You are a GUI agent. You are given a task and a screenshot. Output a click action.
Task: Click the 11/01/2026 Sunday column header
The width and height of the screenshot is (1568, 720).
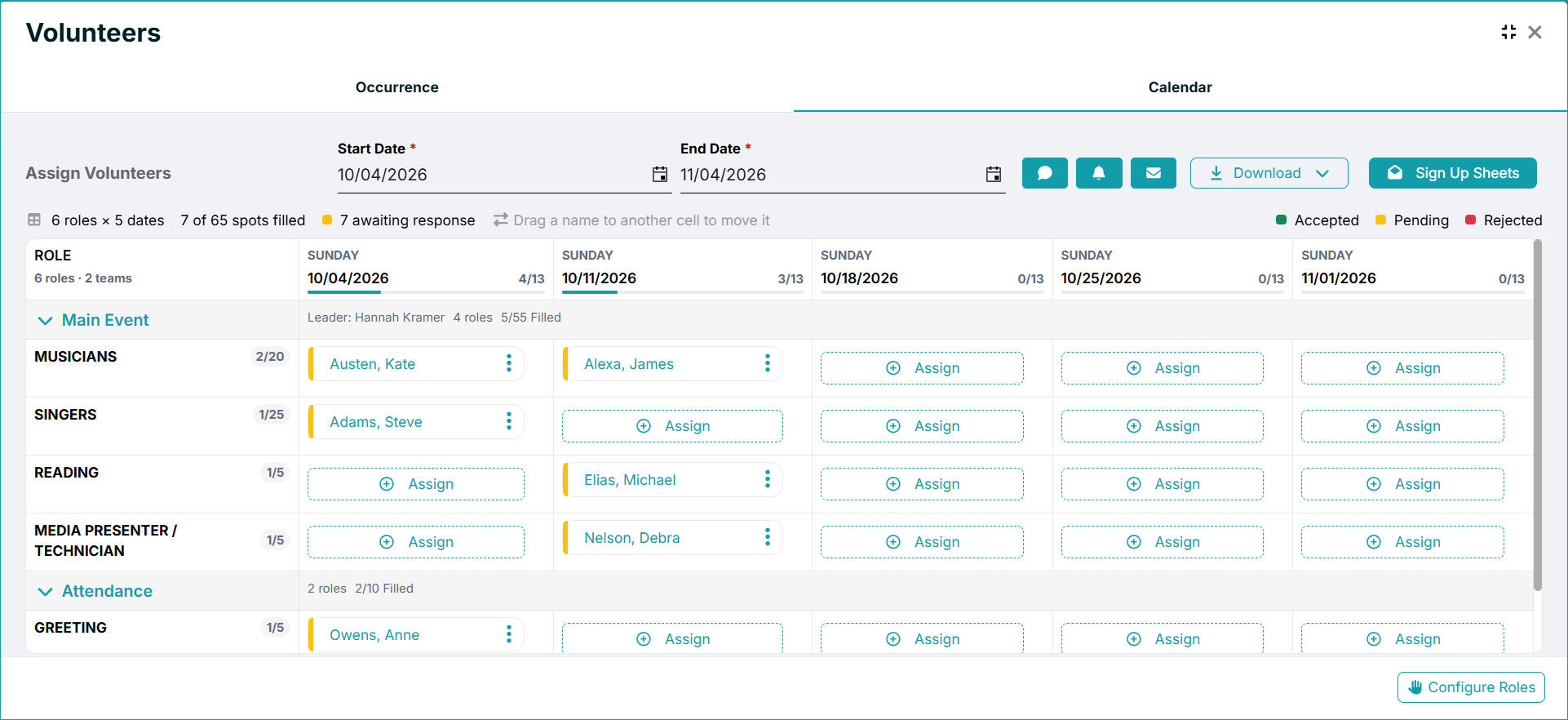click(x=1413, y=269)
